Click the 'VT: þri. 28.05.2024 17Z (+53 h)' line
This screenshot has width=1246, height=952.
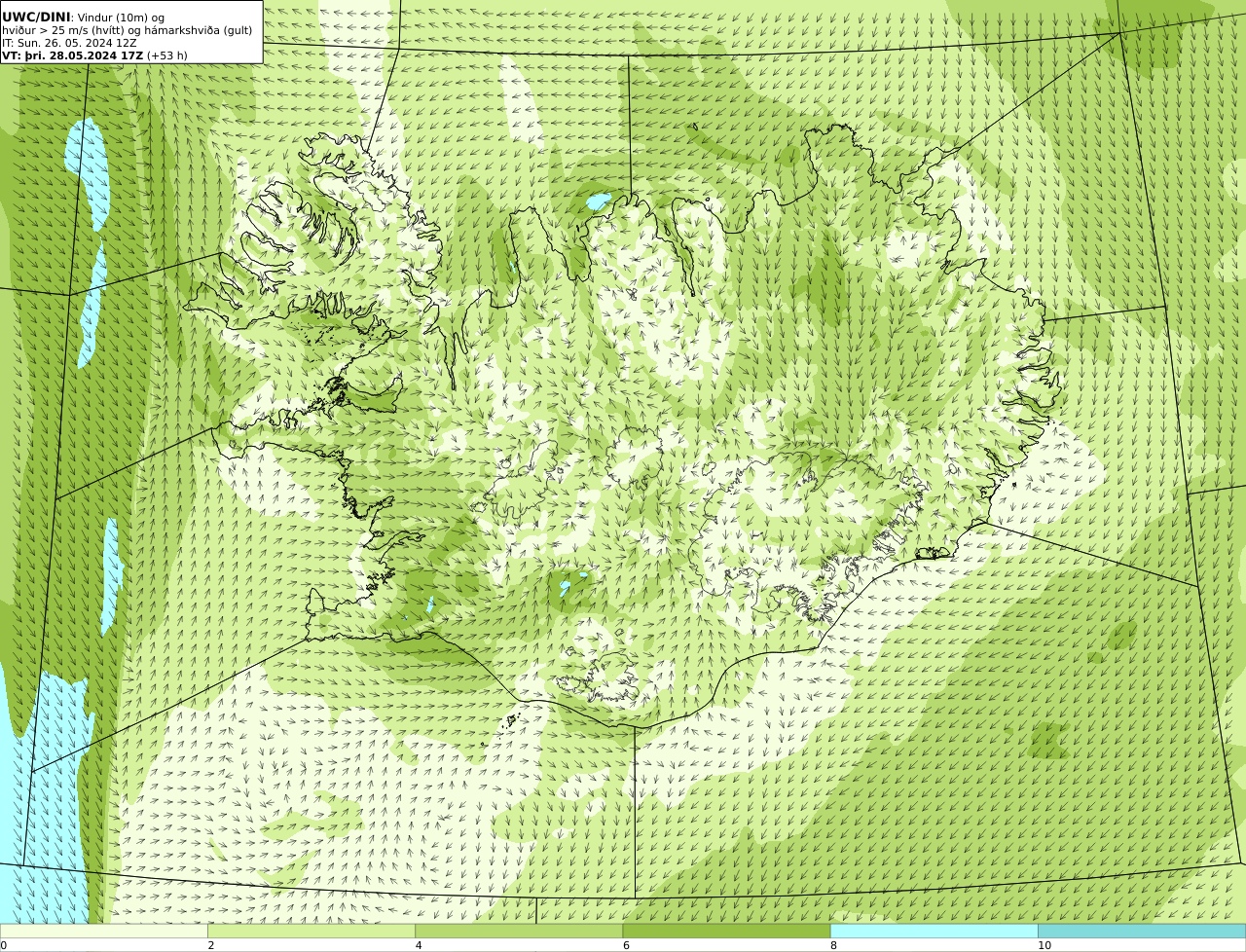[x=95, y=55]
